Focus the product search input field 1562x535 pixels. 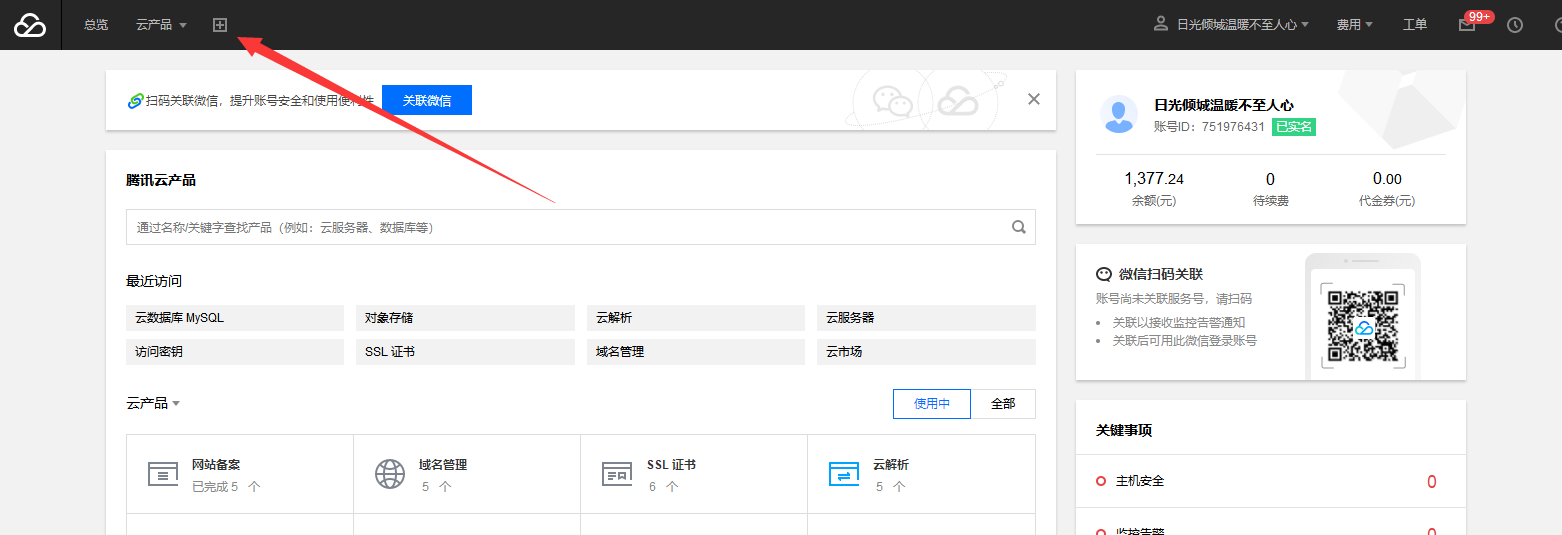pyautogui.click(x=581, y=227)
